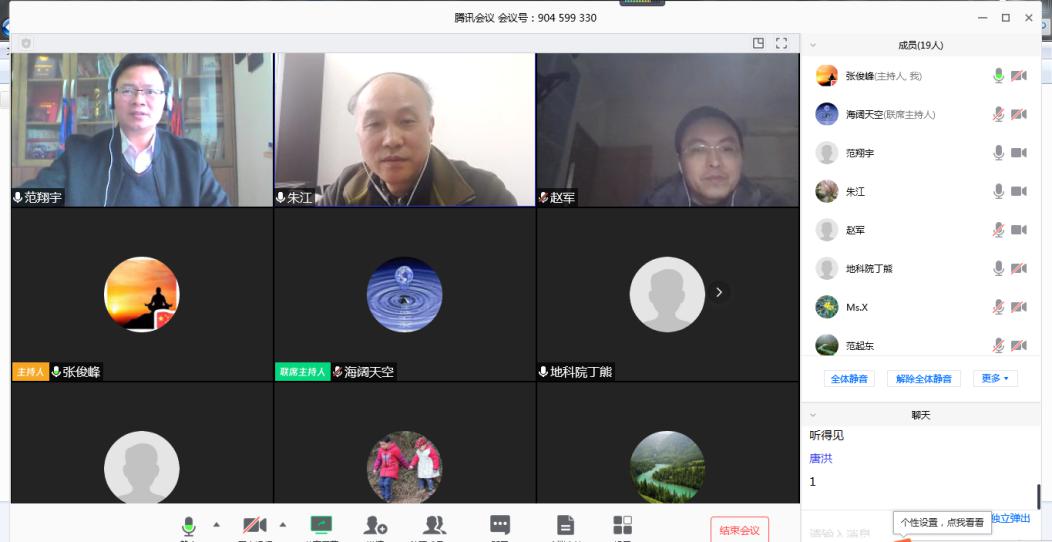The height and width of the screenshot is (542, 1052).
Task: Expand microphone options arrow in toolbar
Action: click(x=216, y=524)
